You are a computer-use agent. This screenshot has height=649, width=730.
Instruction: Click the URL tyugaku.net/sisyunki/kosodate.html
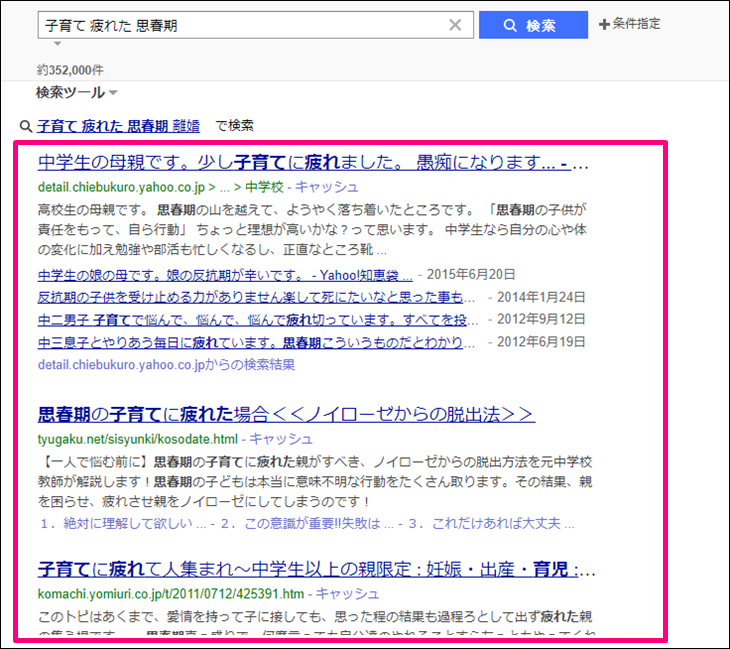[138, 439]
